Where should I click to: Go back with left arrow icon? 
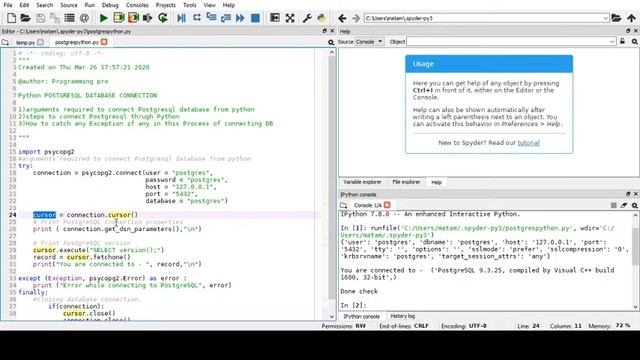pos(342,18)
